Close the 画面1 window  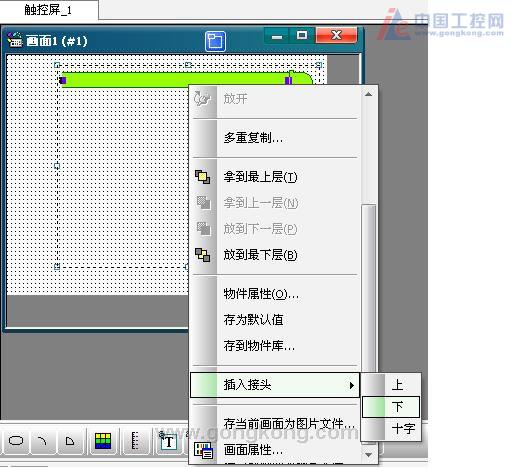point(336,35)
